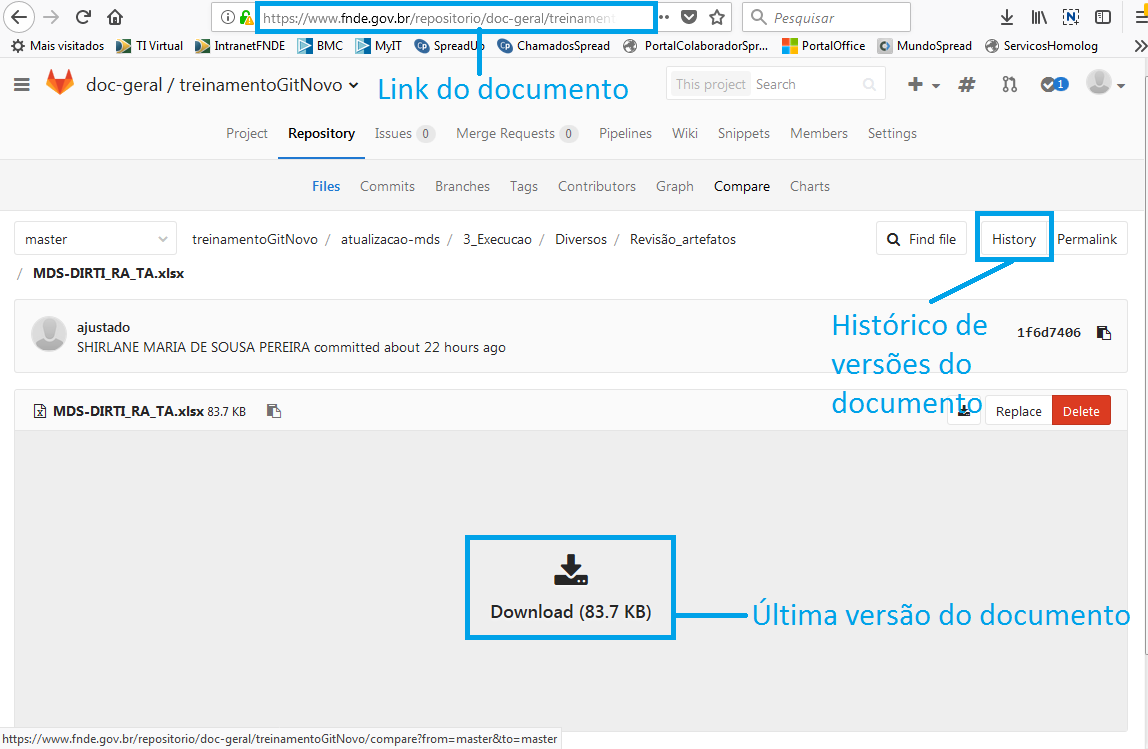
Task: Expand the master branch selector
Action: [95, 238]
